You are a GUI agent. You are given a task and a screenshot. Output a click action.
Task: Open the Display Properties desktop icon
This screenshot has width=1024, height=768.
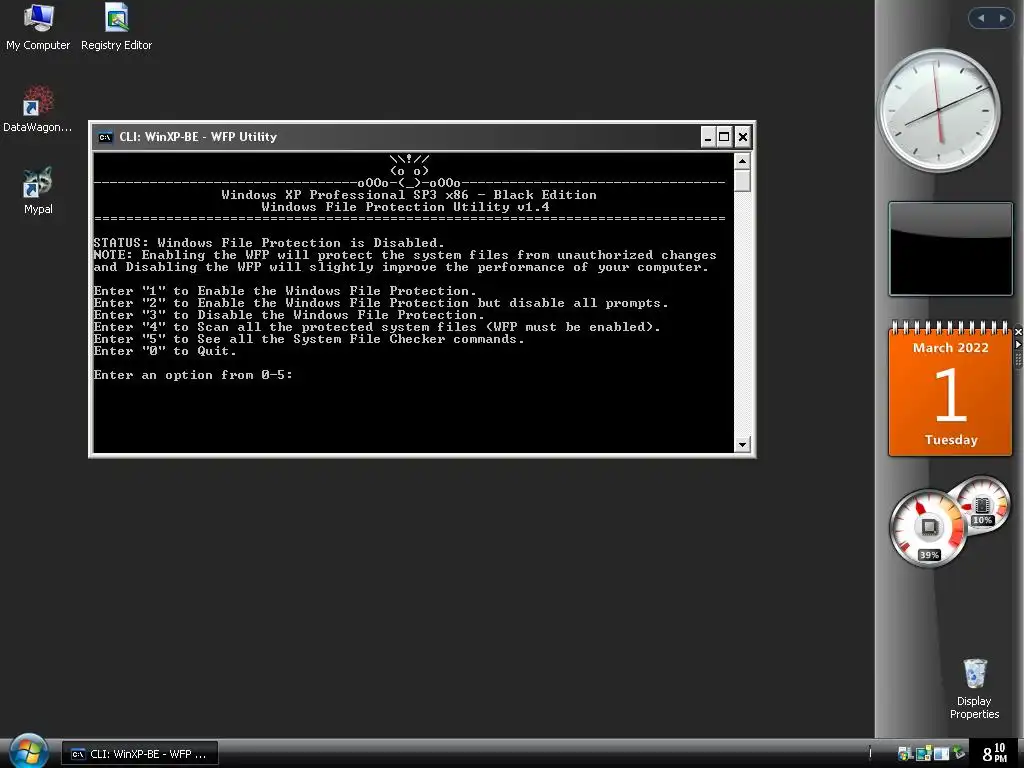point(974,689)
